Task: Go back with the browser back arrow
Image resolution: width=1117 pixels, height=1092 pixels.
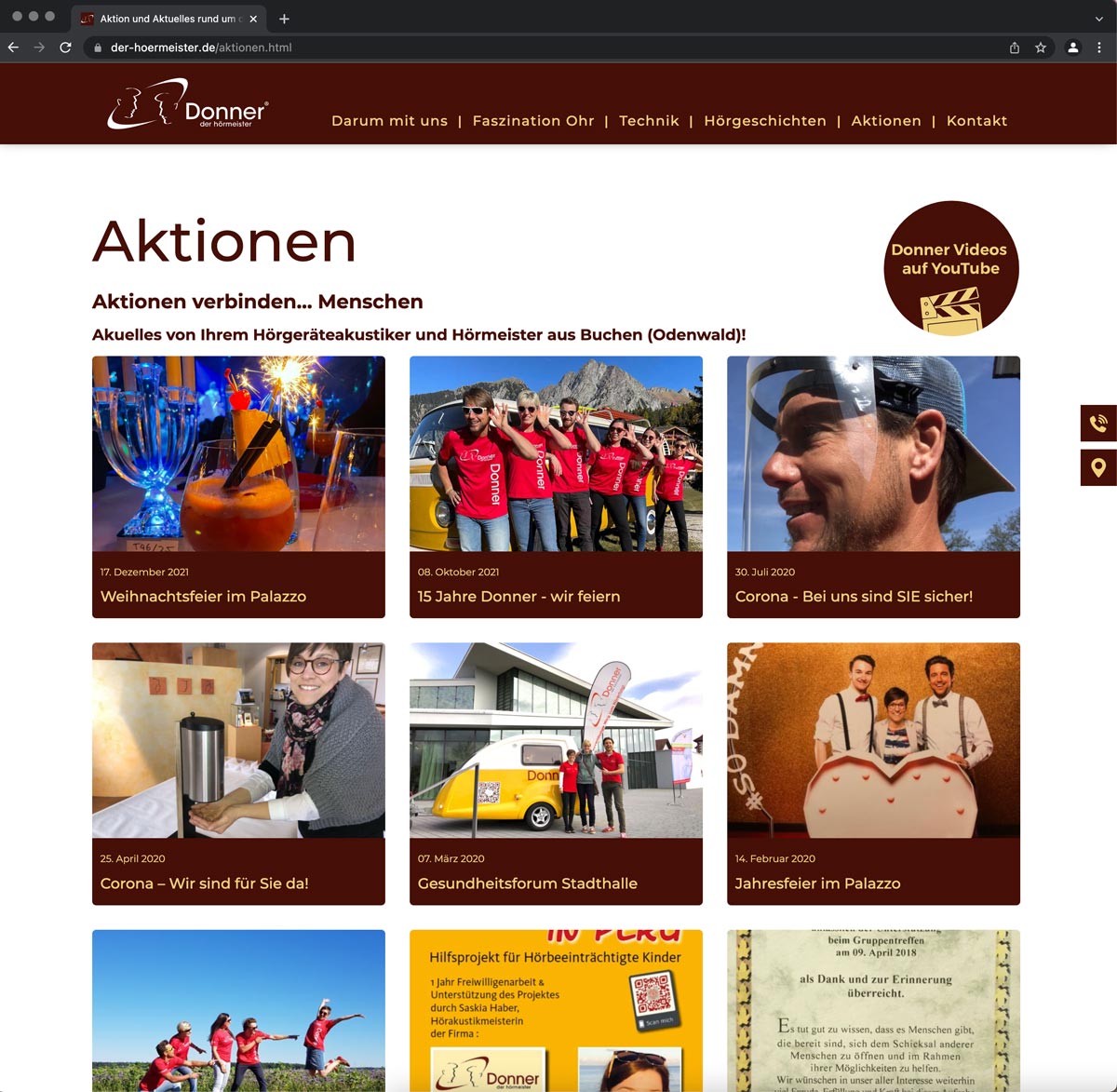Action: click(x=13, y=47)
